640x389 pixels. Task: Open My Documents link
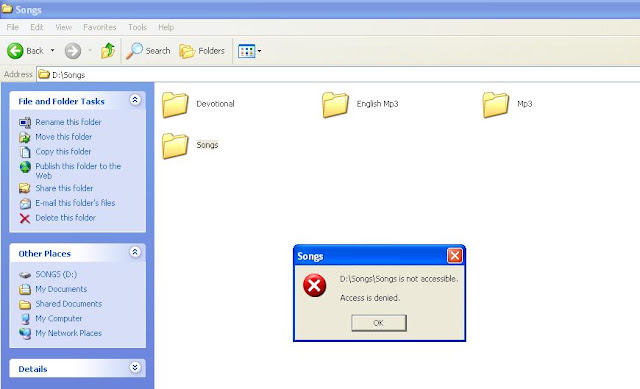pos(61,289)
